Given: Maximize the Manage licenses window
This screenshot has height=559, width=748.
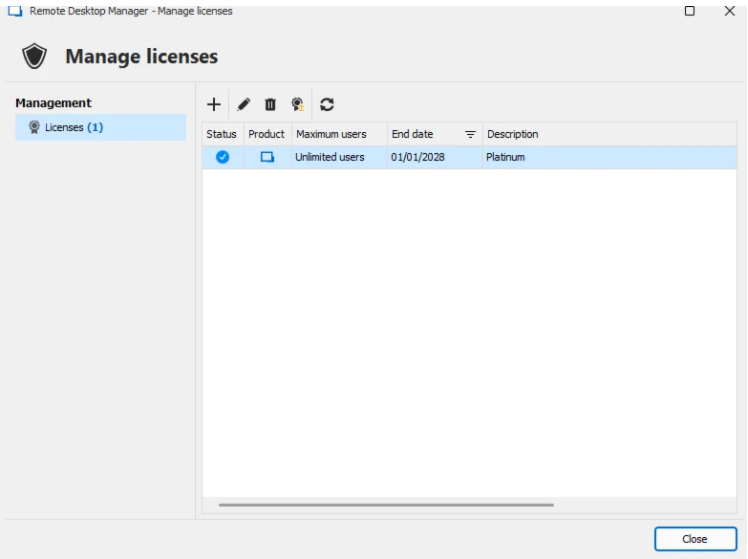Looking at the screenshot, I should [690, 11].
